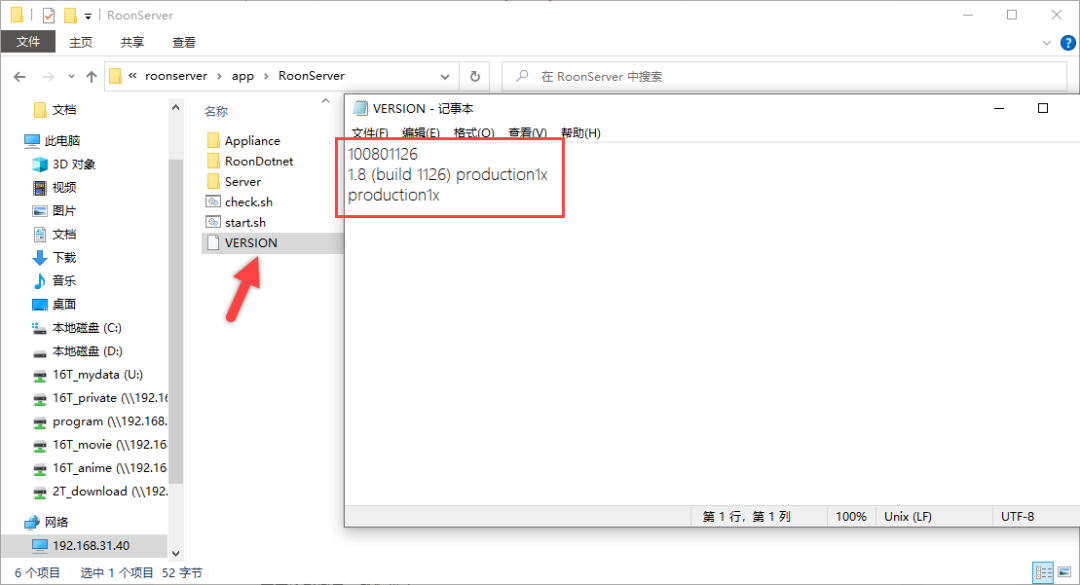Open the 查看 ribbon tab
The width and height of the screenshot is (1080, 585).
click(184, 42)
